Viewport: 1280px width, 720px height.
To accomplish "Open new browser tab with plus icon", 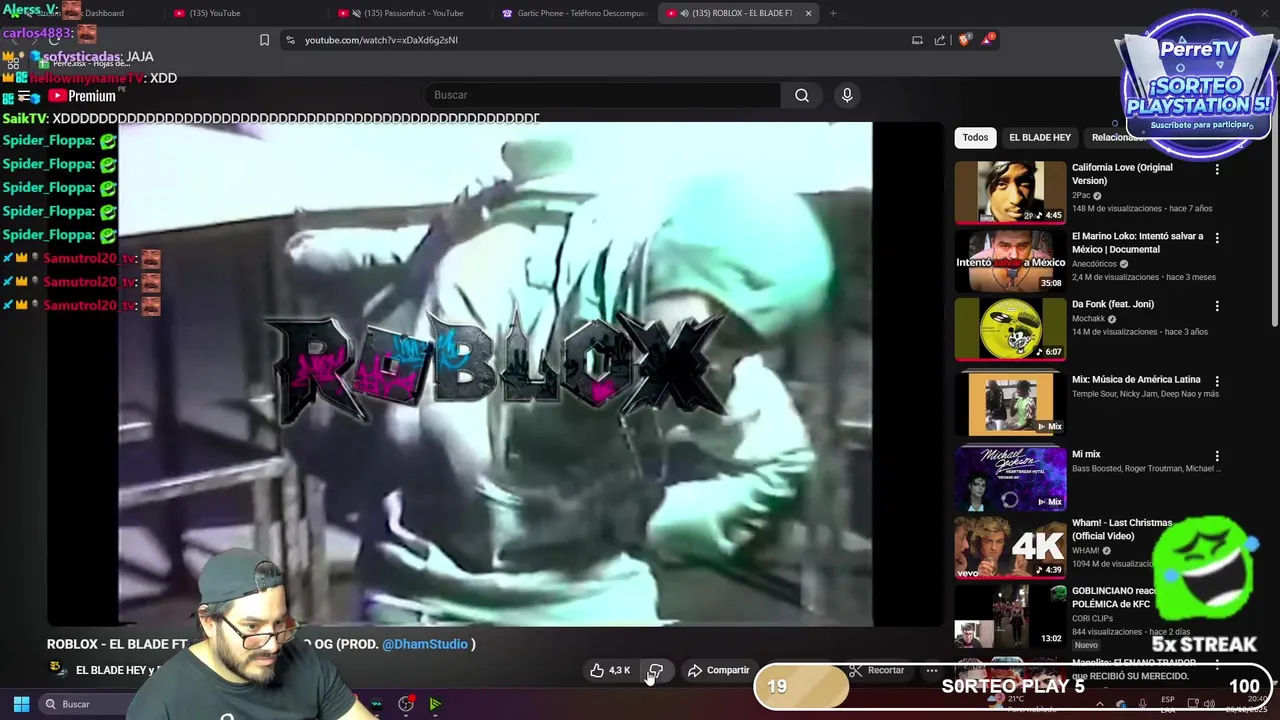I will tap(833, 13).
